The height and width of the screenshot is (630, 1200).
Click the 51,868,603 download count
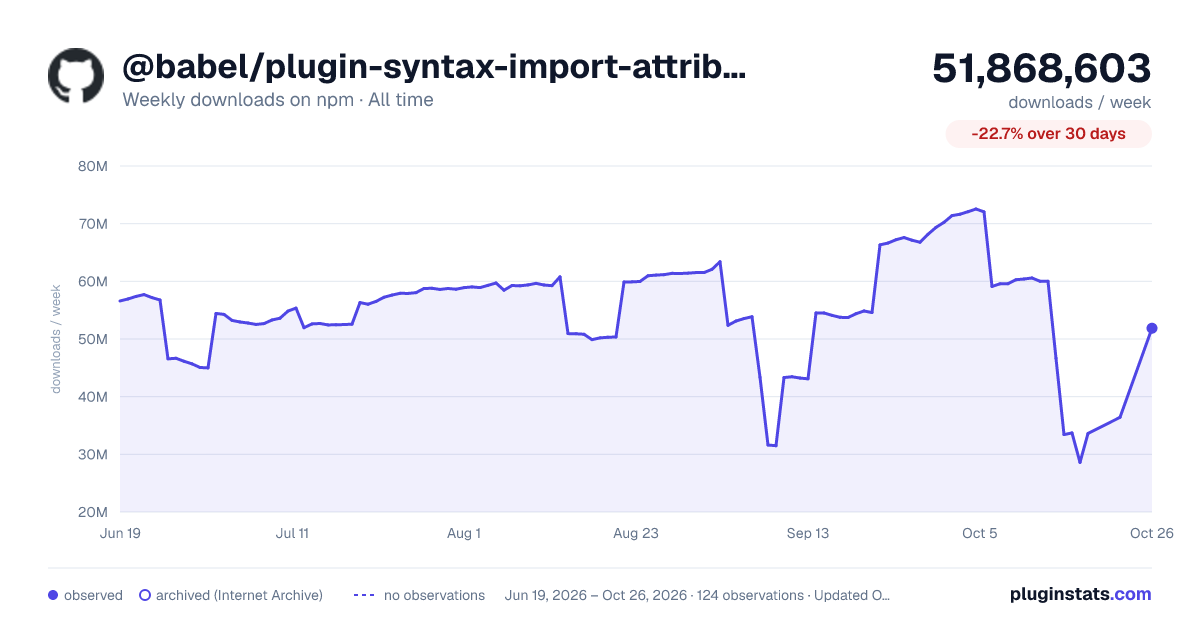point(1042,68)
